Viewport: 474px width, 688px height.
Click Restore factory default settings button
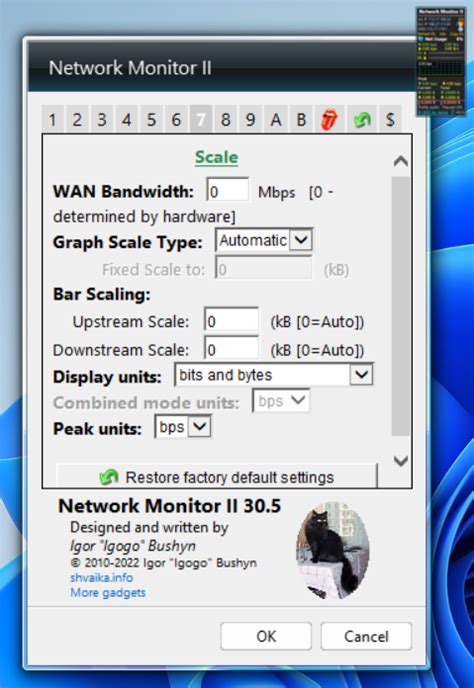pos(217,477)
